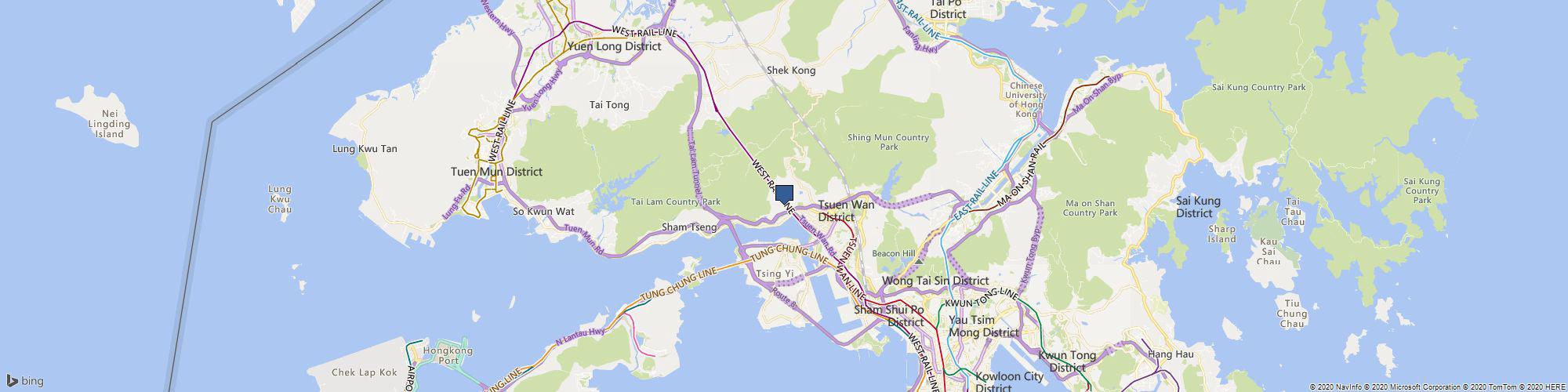Select the Tsing Yi island label
The image size is (1568, 392).
point(775,274)
